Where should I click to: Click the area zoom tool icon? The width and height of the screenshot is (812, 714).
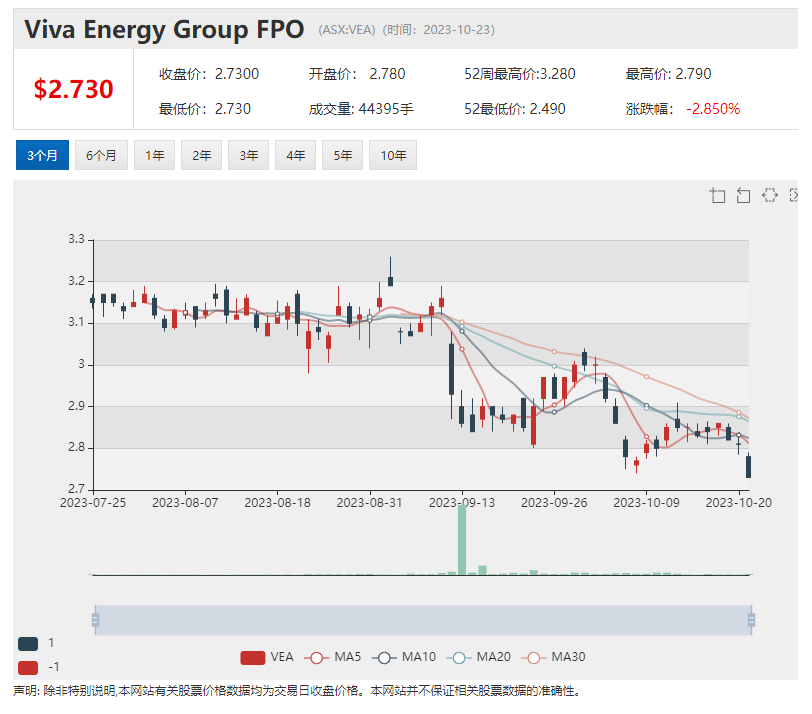tap(717, 195)
